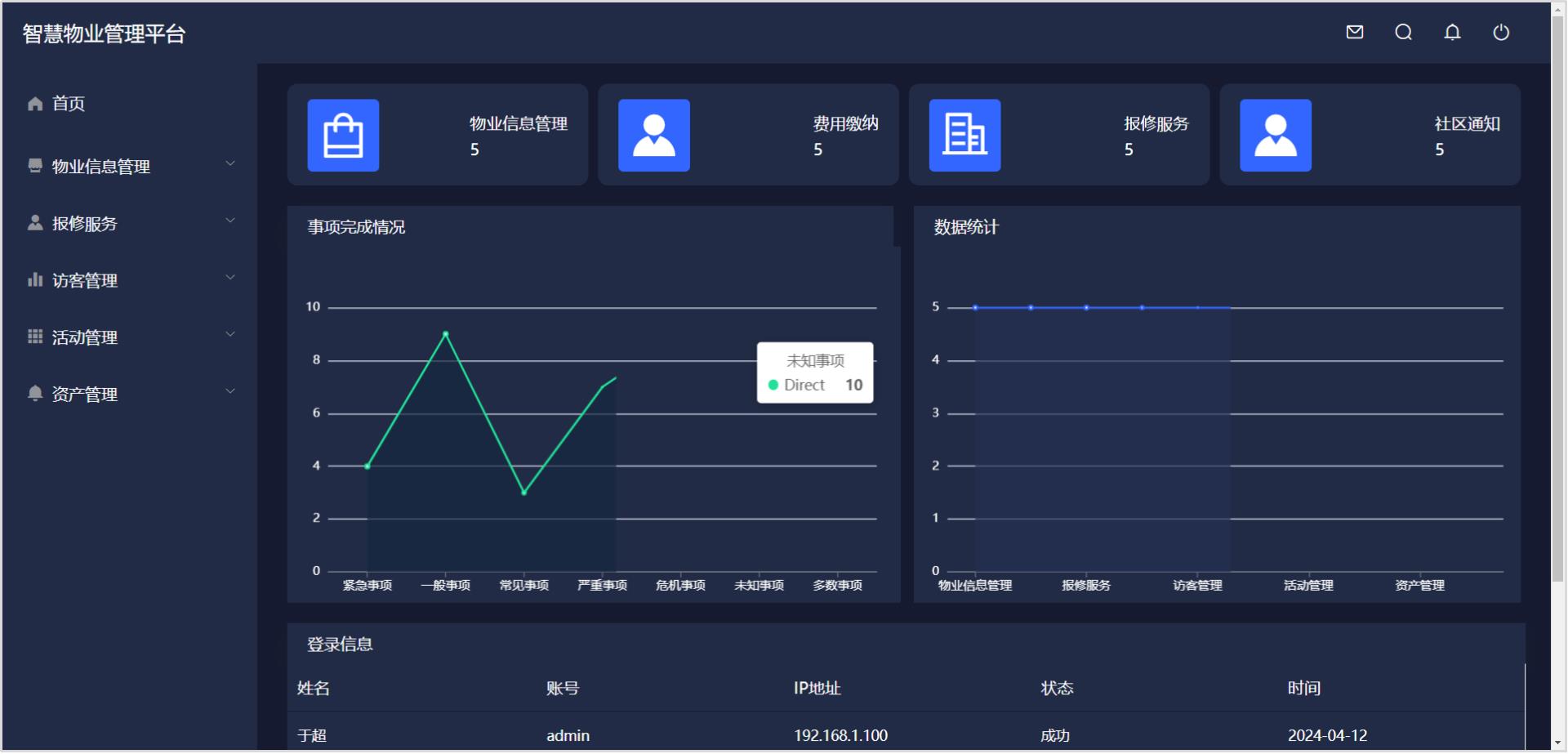Click the 物业信息管理 card bag icon

pos(343,136)
